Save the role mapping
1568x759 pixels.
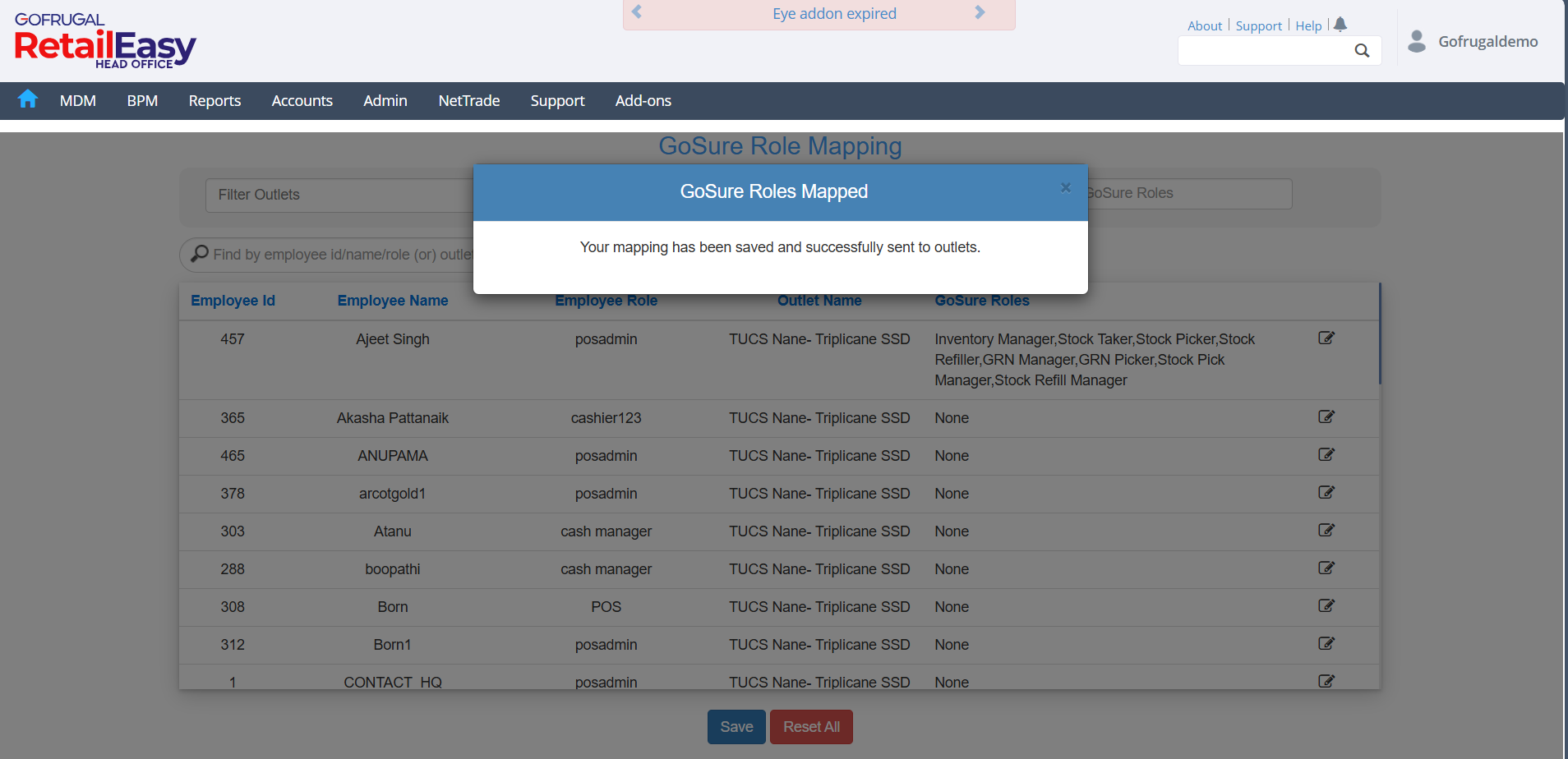point(736,727)
